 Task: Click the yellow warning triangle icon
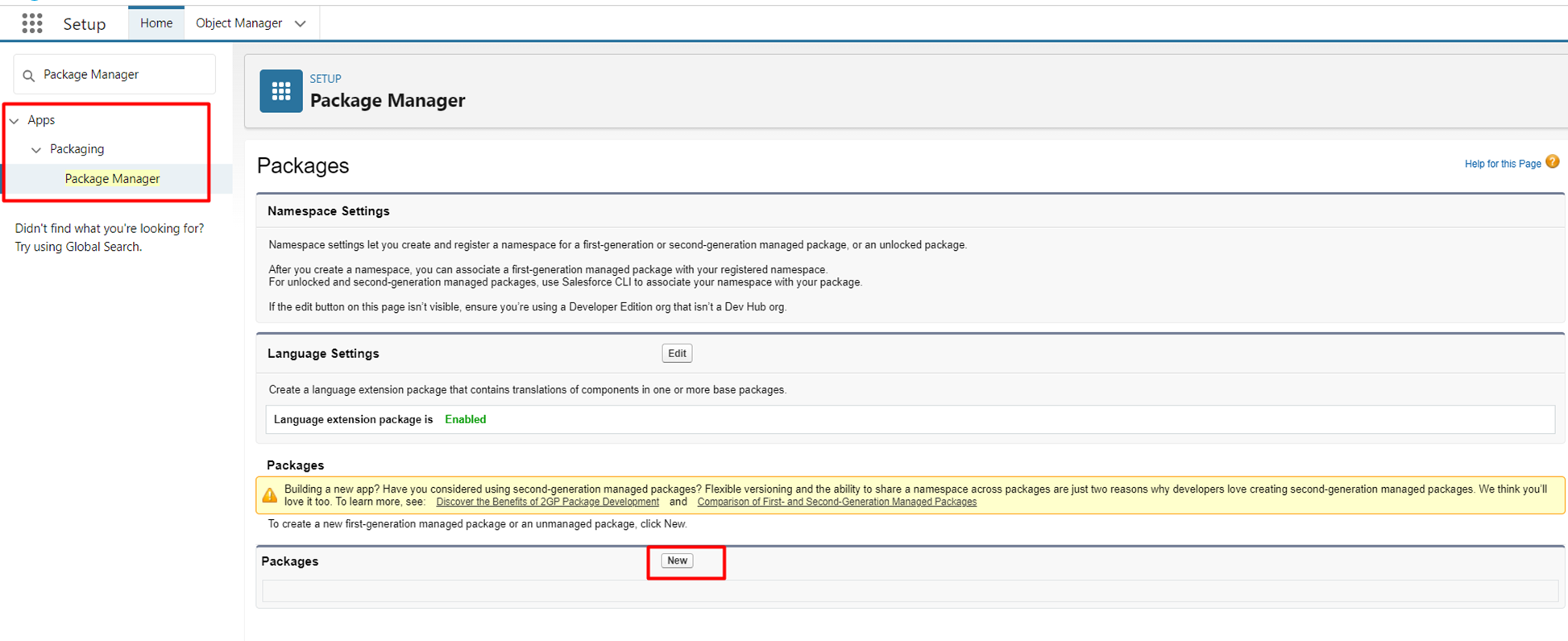tap(270, 495)
